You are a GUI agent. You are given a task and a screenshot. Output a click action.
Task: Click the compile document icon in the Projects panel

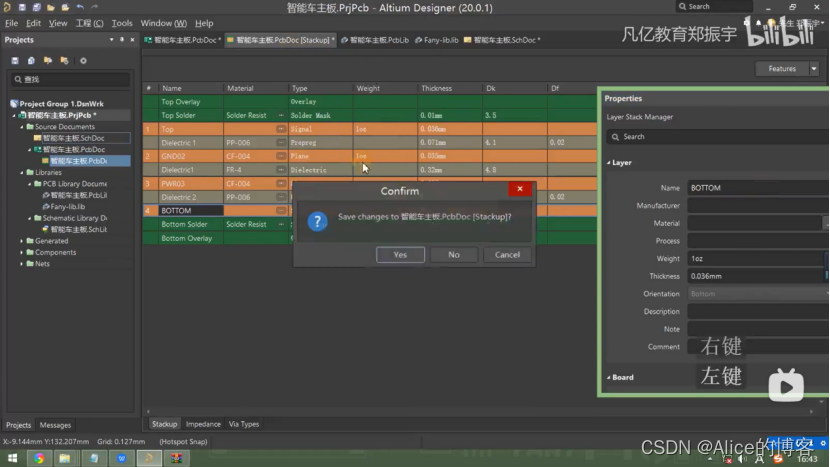tap(31, 60)
